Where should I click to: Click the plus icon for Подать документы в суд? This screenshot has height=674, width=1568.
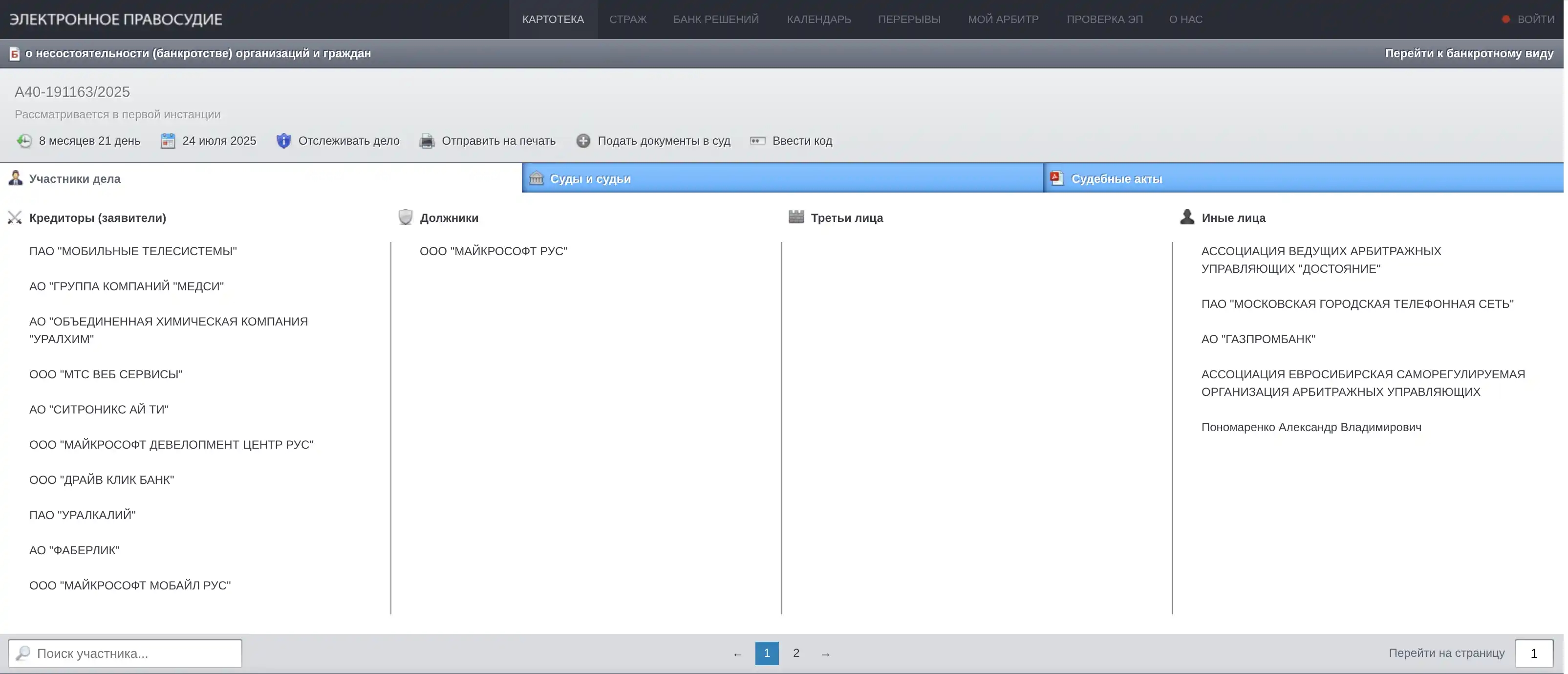click(582, 141)
